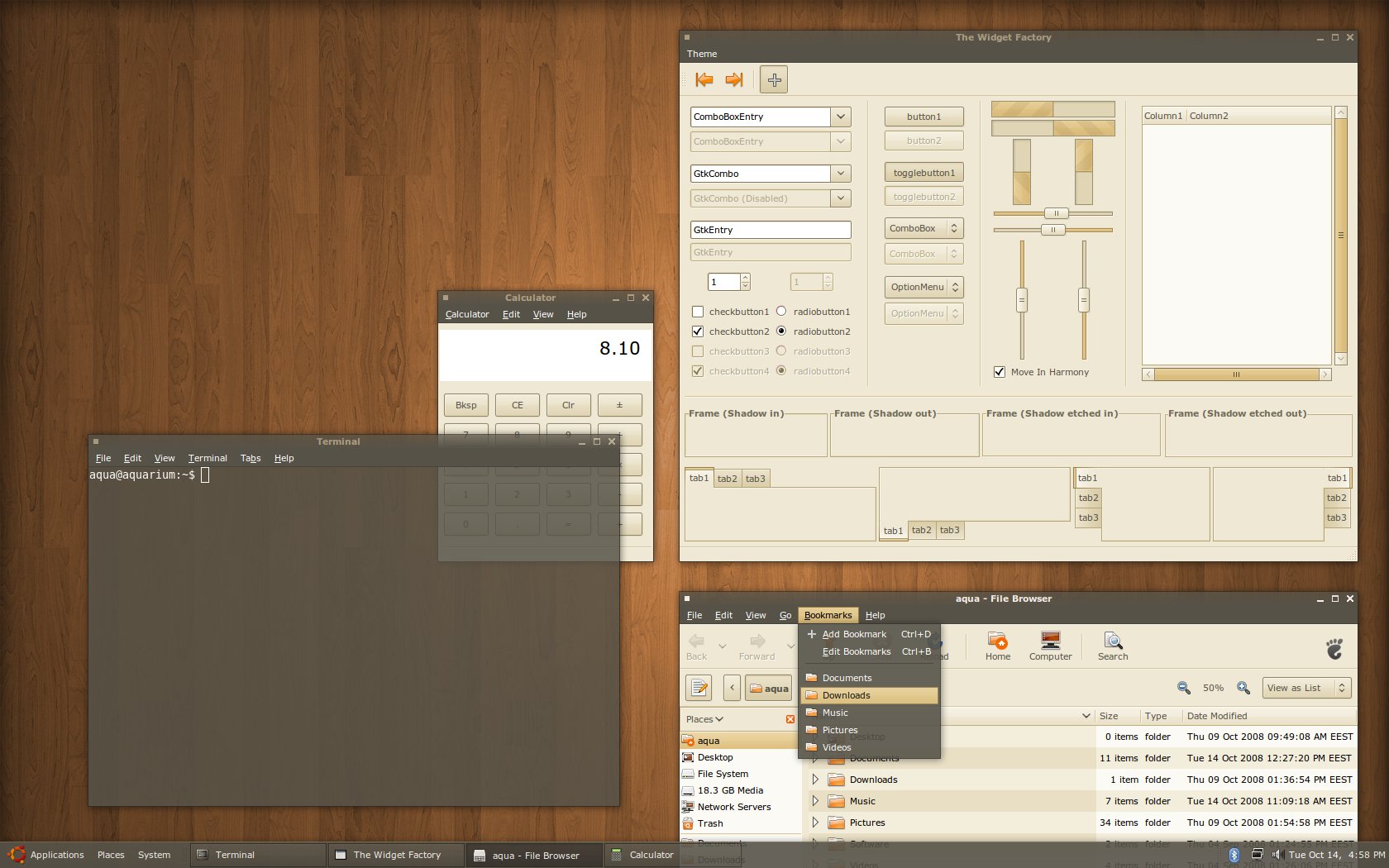The image size is (1389, 868).
Task: Click the Back arrow in File Browser toolbar
Action: [x=697, y=646]
